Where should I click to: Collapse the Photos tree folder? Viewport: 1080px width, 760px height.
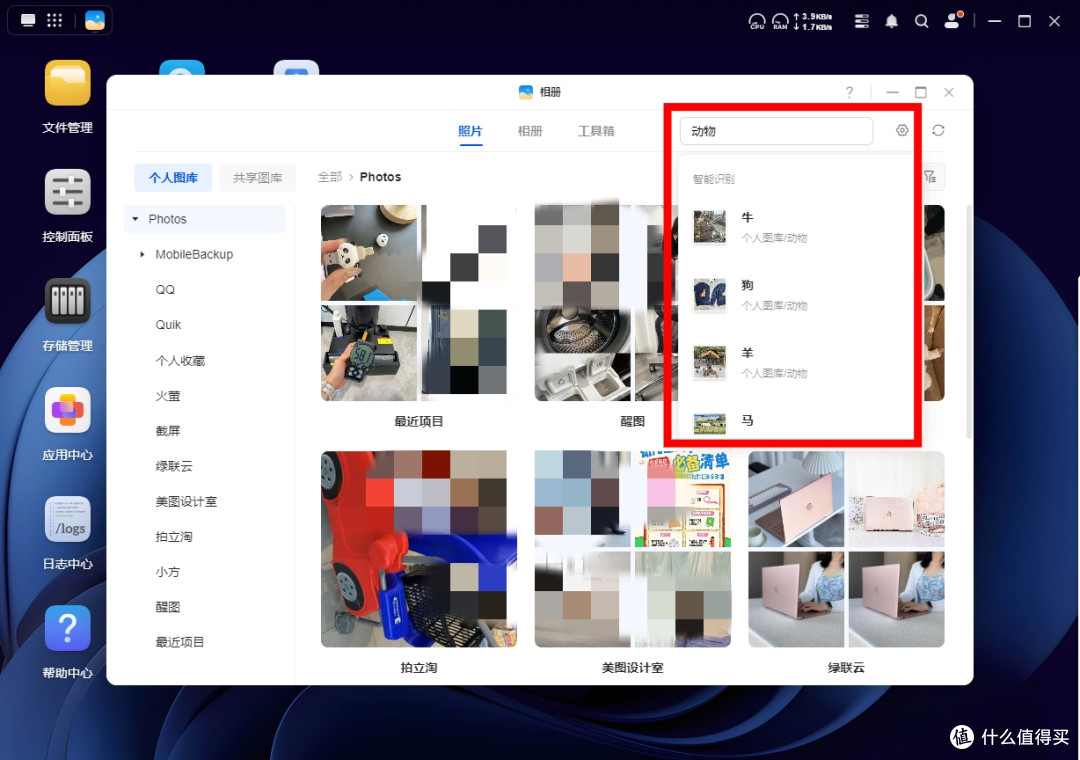[135, 219]
